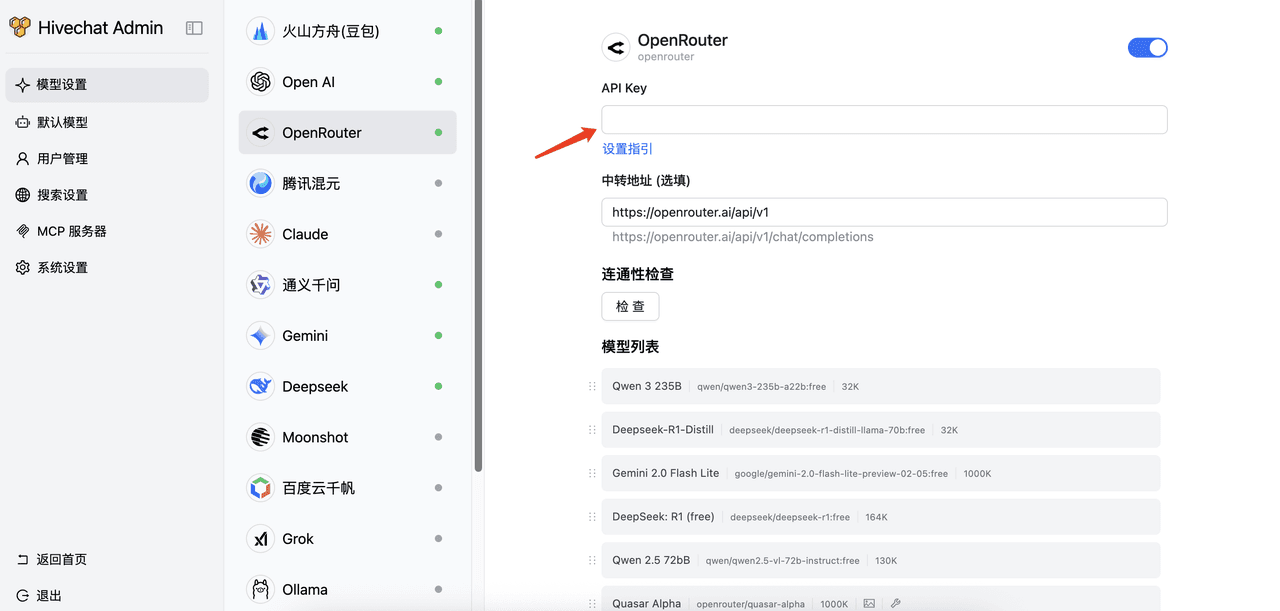Click the Quasar Alpha model name

(647, 604)
